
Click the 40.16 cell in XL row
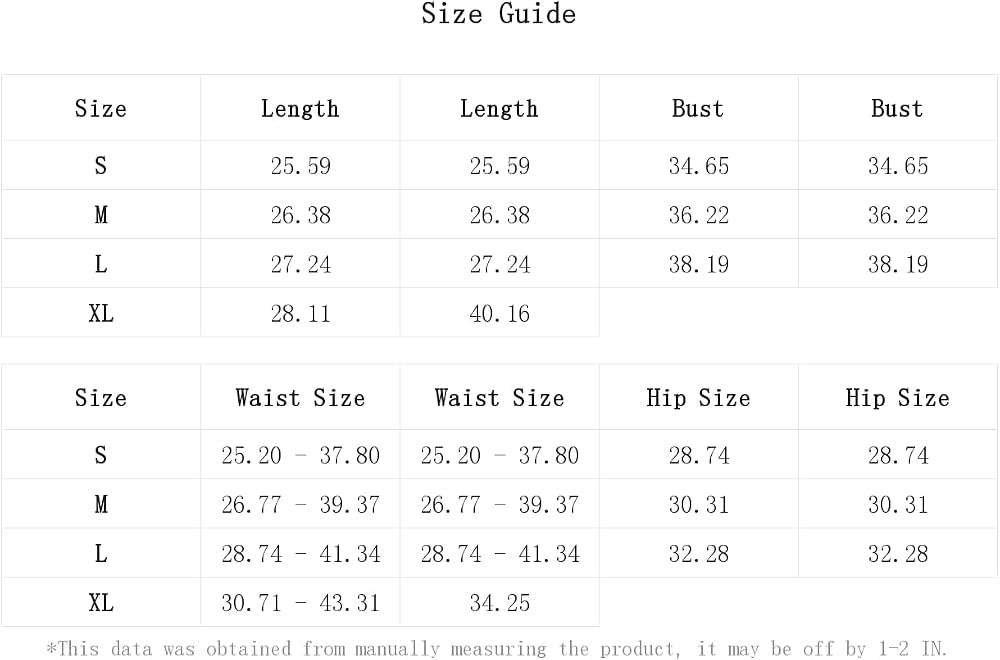(x=499, y=313)
